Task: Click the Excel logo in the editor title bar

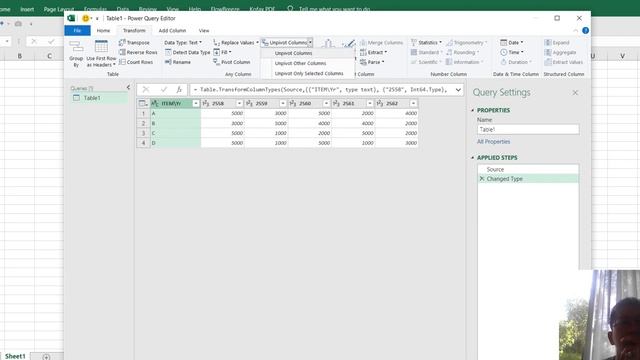Action: pyautogui.click(x=71, y=18)
